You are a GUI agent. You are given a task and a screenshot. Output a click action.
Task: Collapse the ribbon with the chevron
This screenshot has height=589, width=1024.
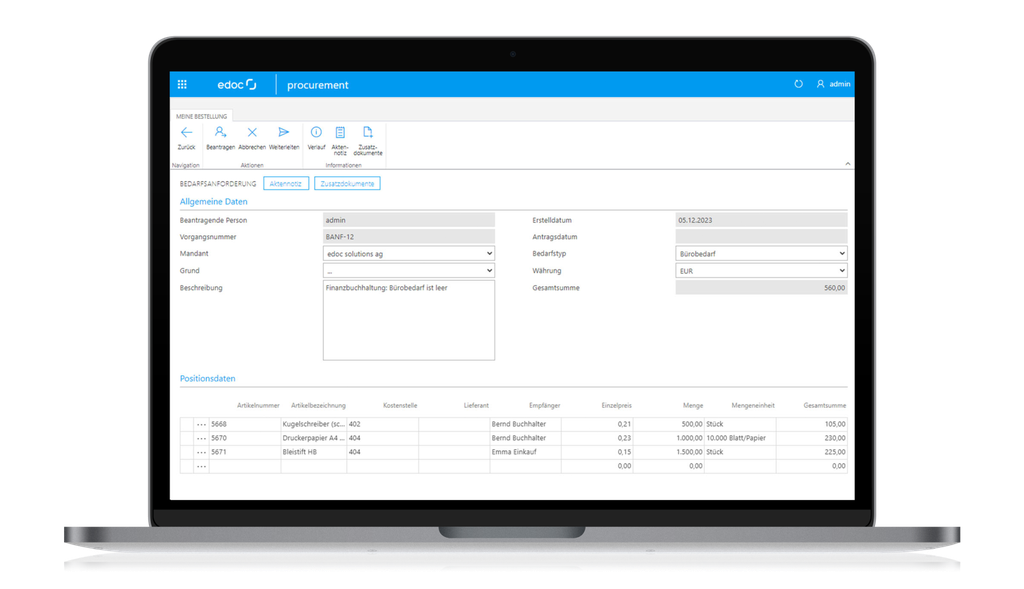pyautogui.click(x=848, y=164)
